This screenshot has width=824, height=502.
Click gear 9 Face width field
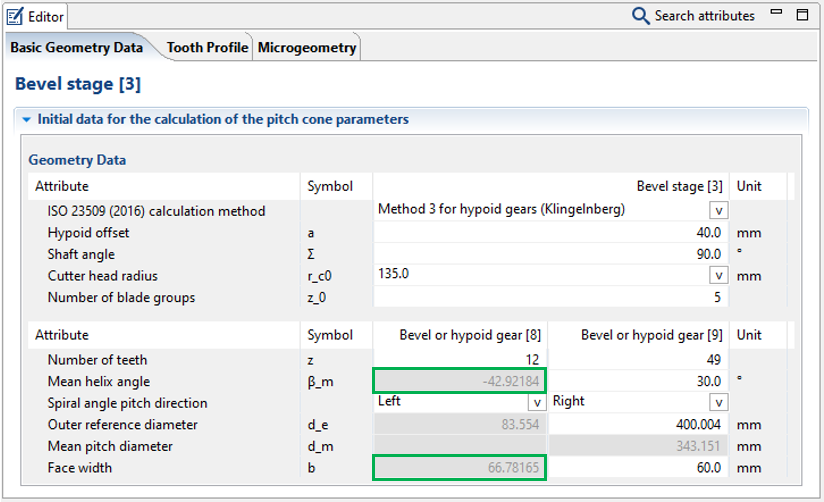click(640, 467)
